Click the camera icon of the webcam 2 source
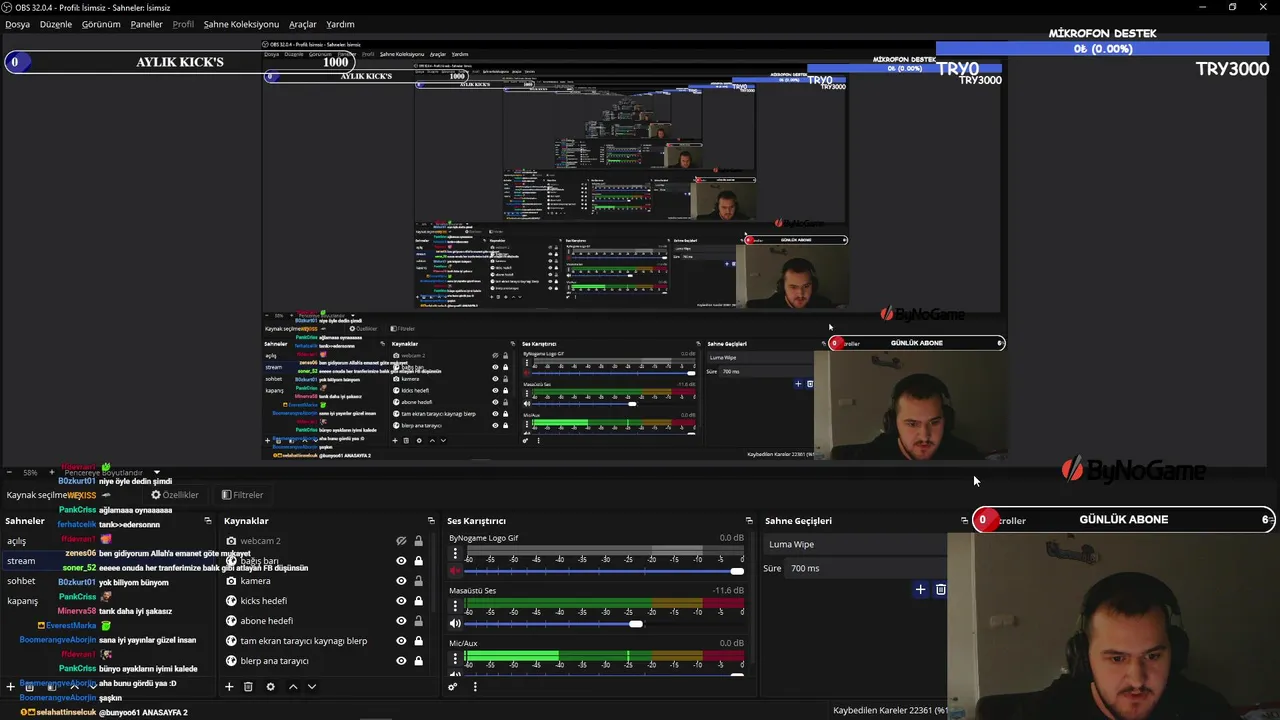 [231, 541]
